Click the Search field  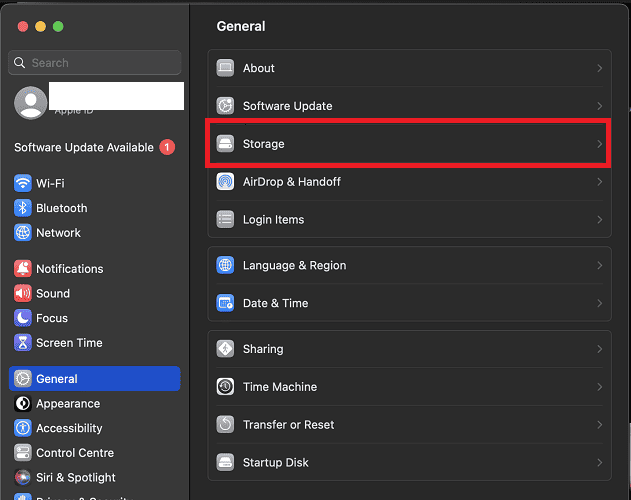click(x=96, y=63)
